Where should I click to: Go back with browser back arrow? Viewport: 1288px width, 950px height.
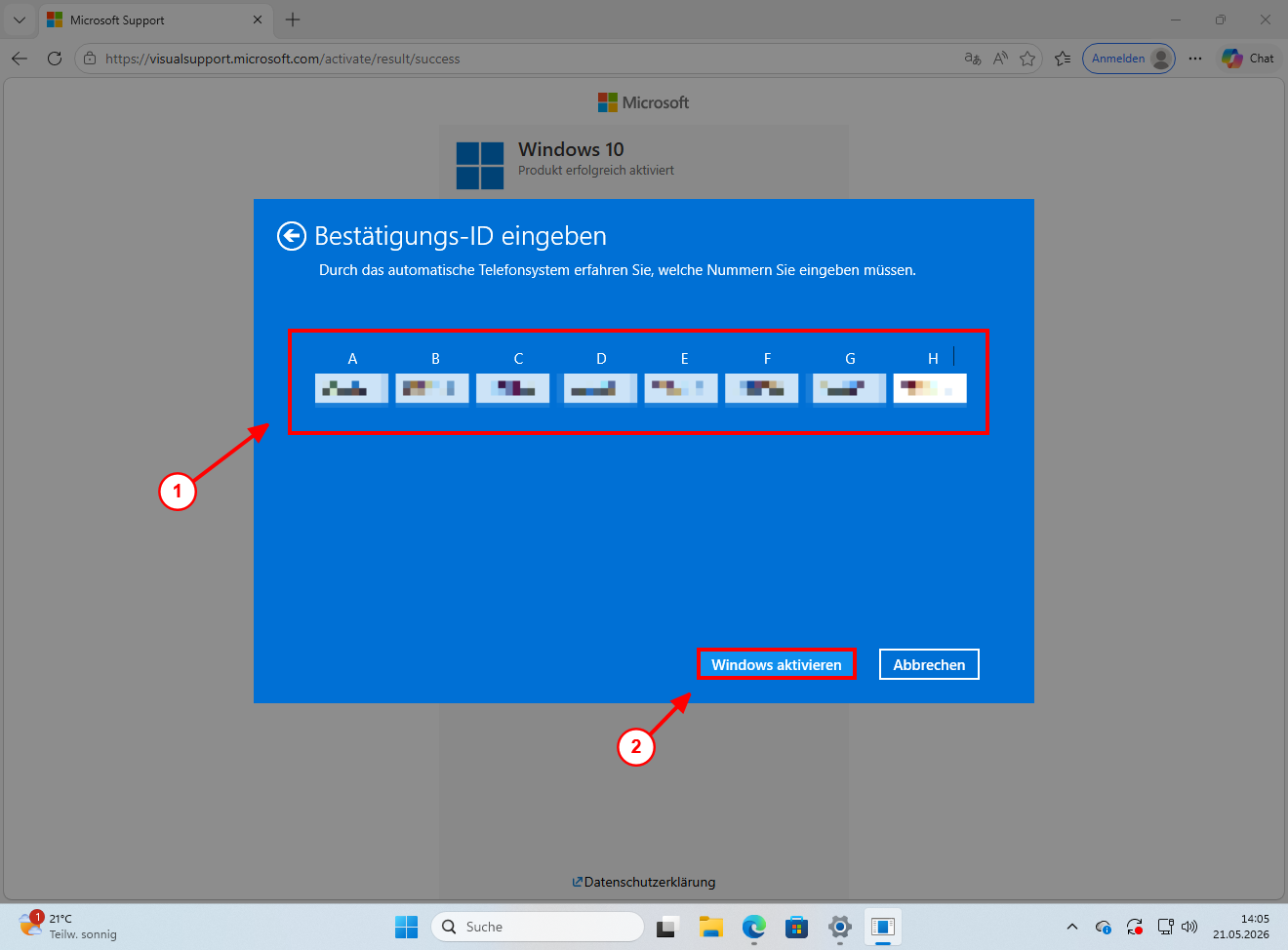[x=20, y=59]
